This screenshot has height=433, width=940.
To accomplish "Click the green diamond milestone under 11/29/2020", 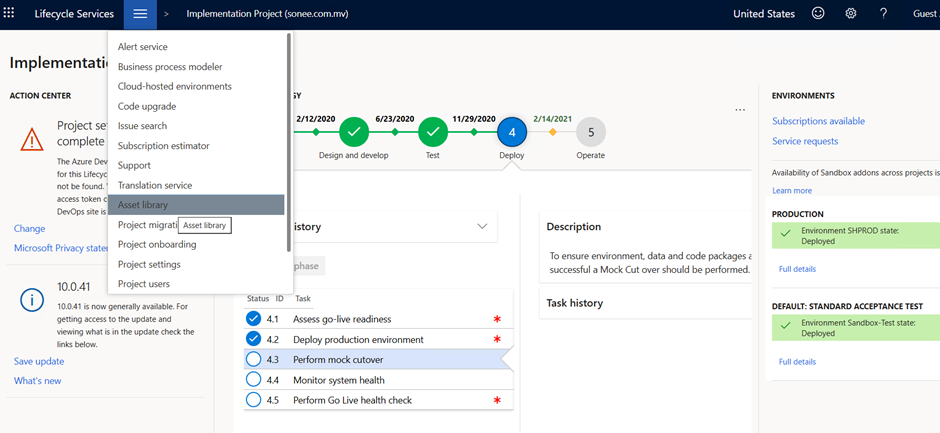I will click(x=474, y=132).
